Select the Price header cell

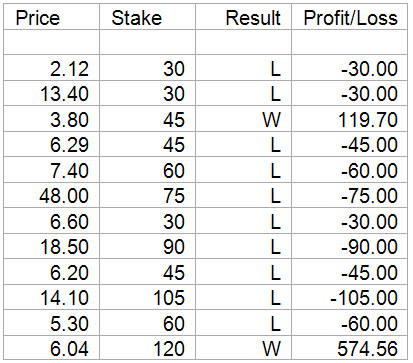pyautogui.click(x=52, y=17)
